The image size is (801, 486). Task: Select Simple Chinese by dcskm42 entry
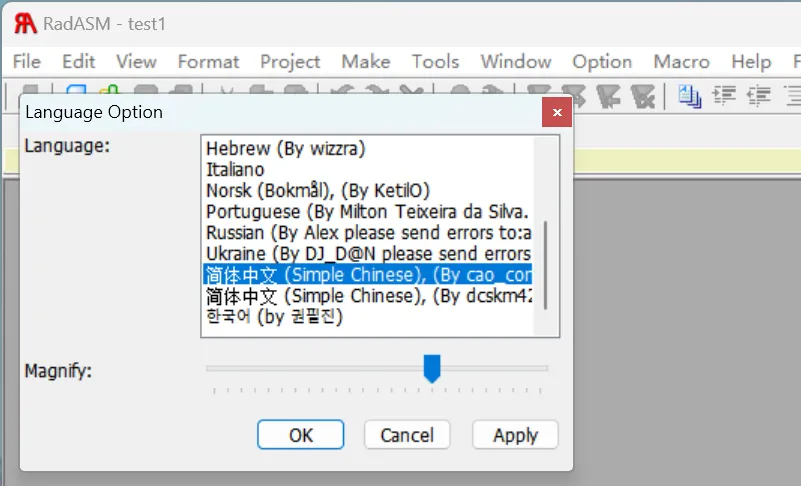coord(367,295)
